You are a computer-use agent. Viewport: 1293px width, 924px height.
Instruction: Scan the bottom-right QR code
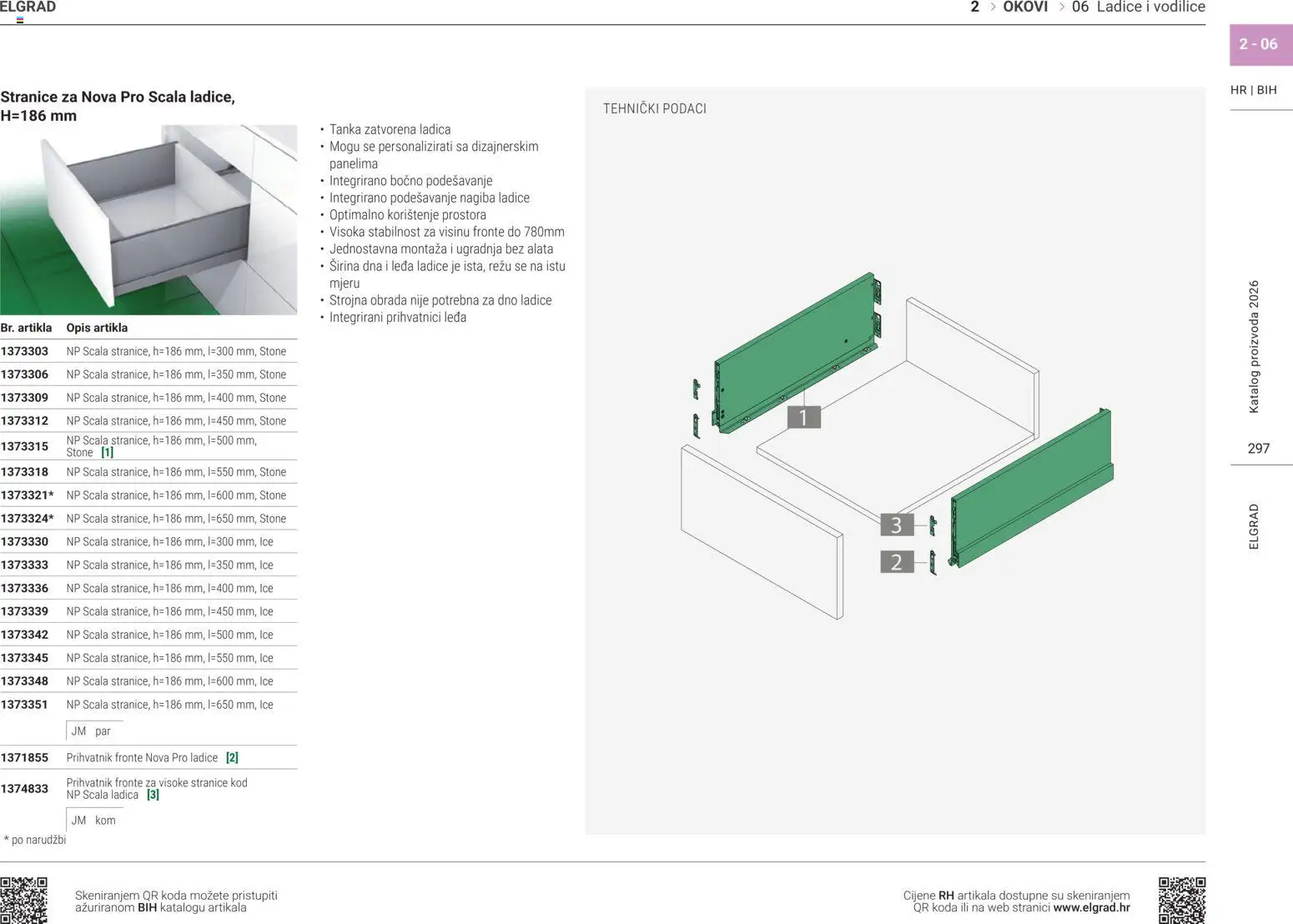point(1184,901)
